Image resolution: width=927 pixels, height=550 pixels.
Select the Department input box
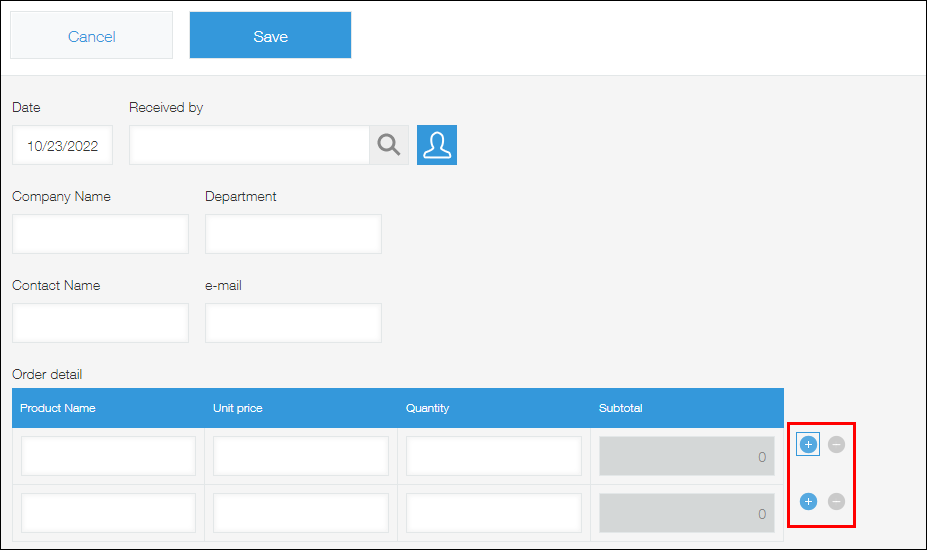point(293,234)
